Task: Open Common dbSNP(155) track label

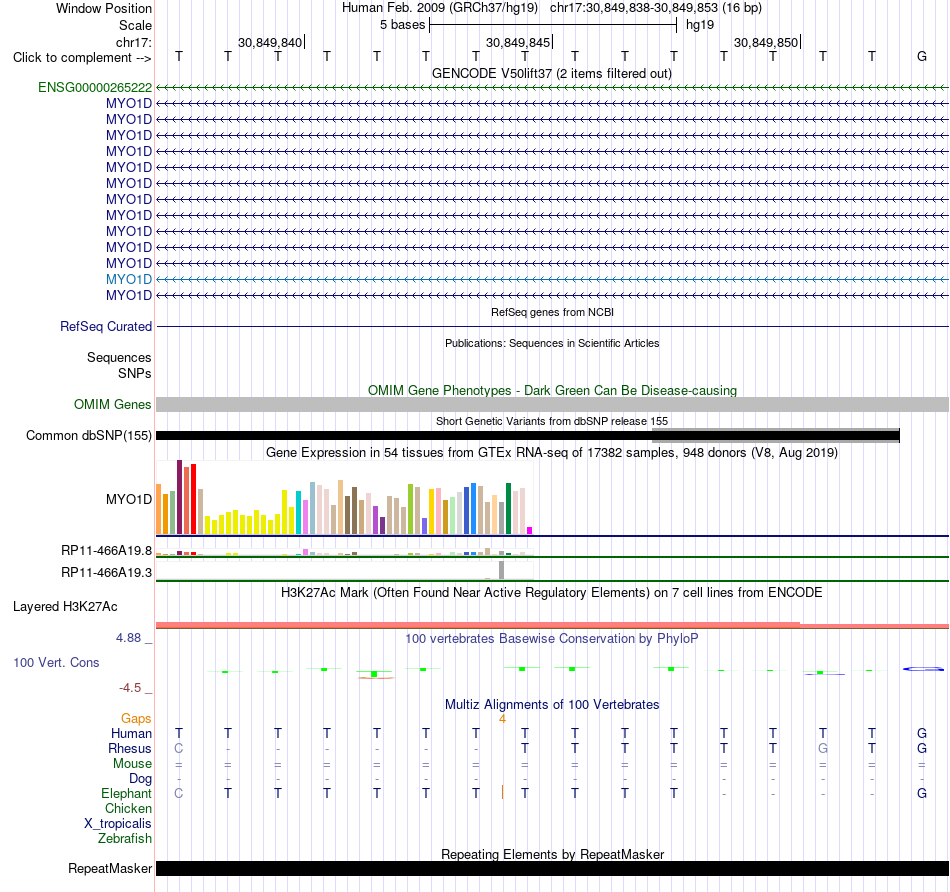Action: click(x=88, y=436)
